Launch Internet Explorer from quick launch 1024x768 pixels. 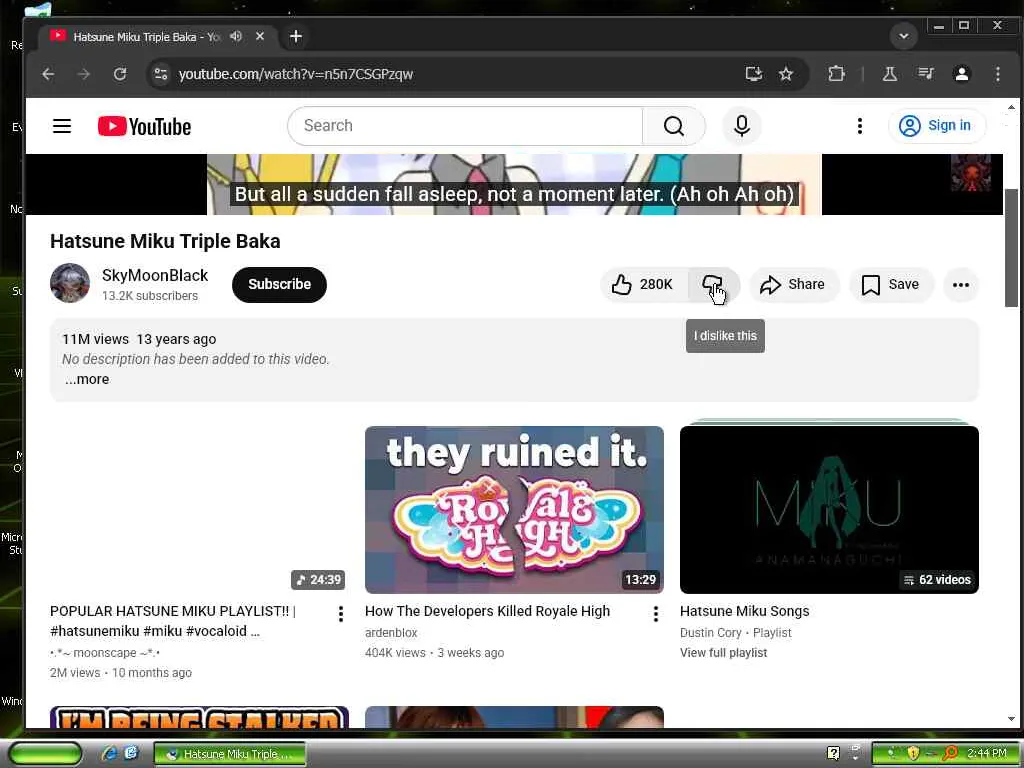pyautogui.click(x=109, y=754)
